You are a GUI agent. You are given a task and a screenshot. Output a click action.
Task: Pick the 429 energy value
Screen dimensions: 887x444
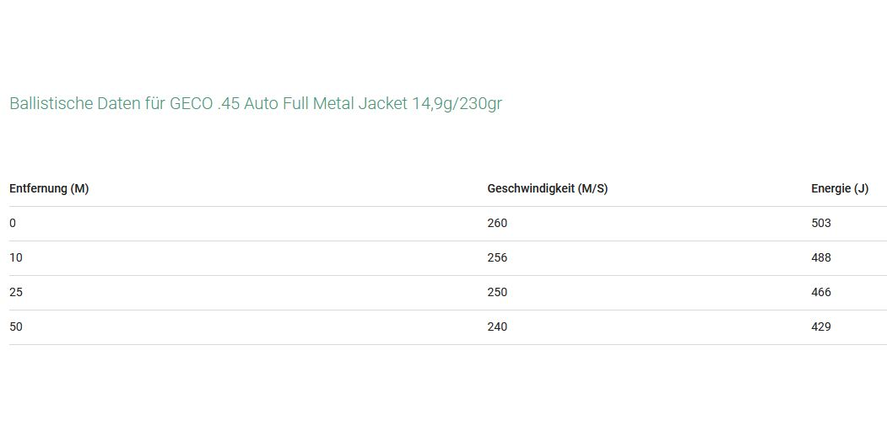click(821, 327)
